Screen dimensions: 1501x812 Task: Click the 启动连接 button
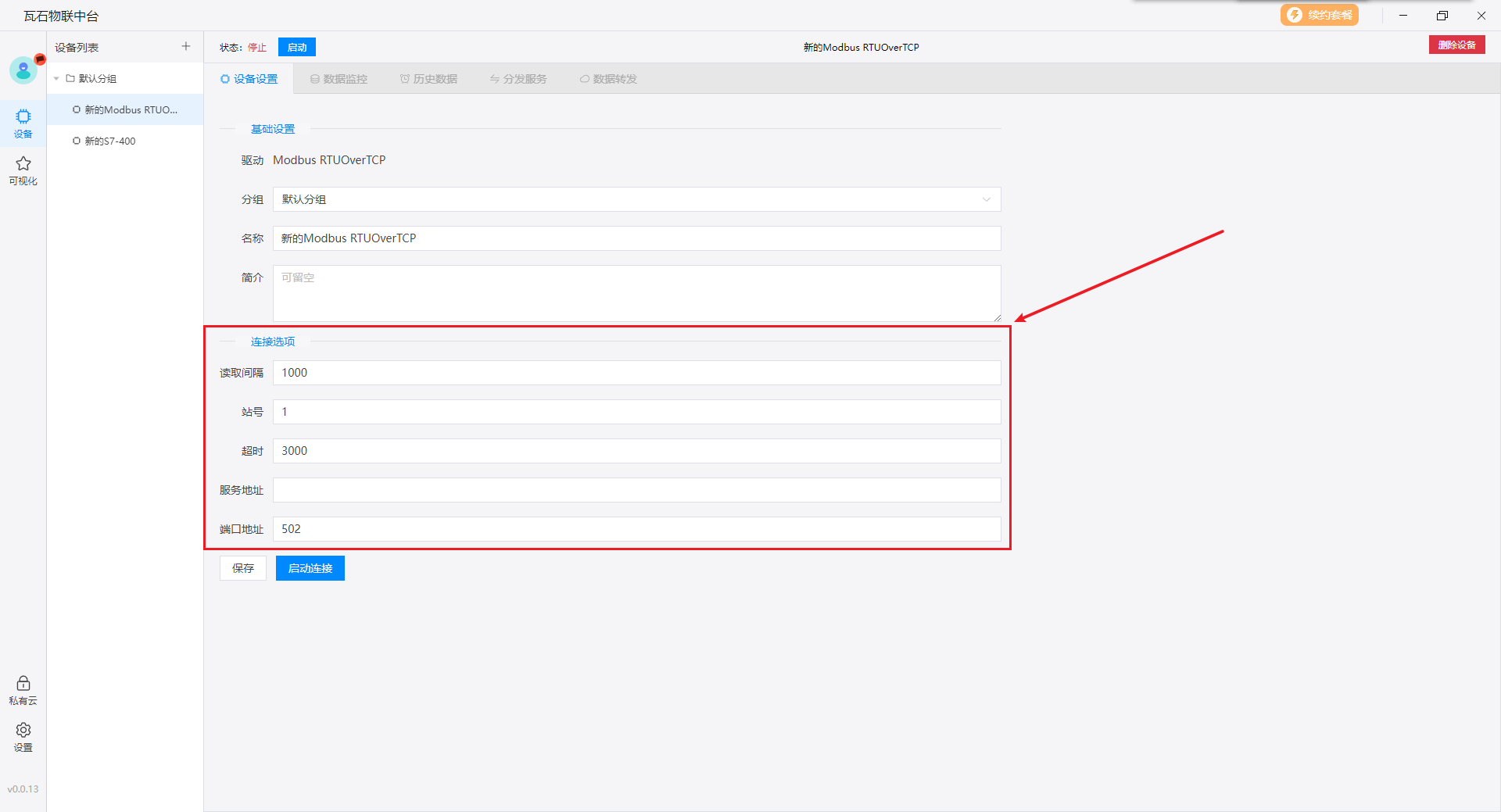pos(310,568)
